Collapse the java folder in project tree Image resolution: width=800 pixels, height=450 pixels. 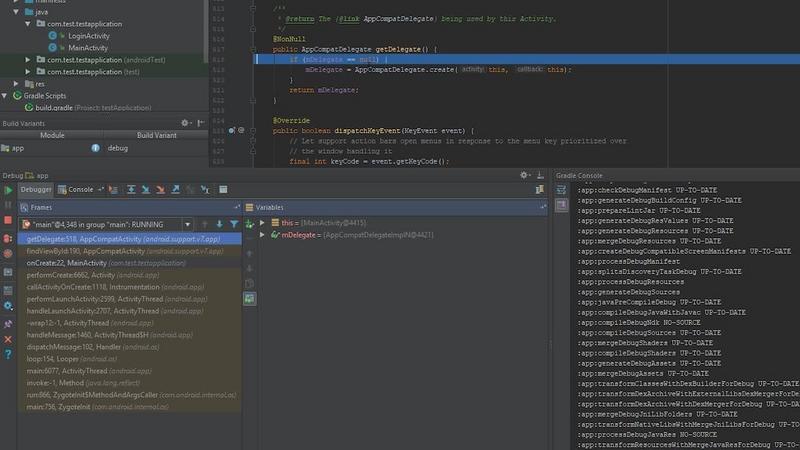[16, 12]
